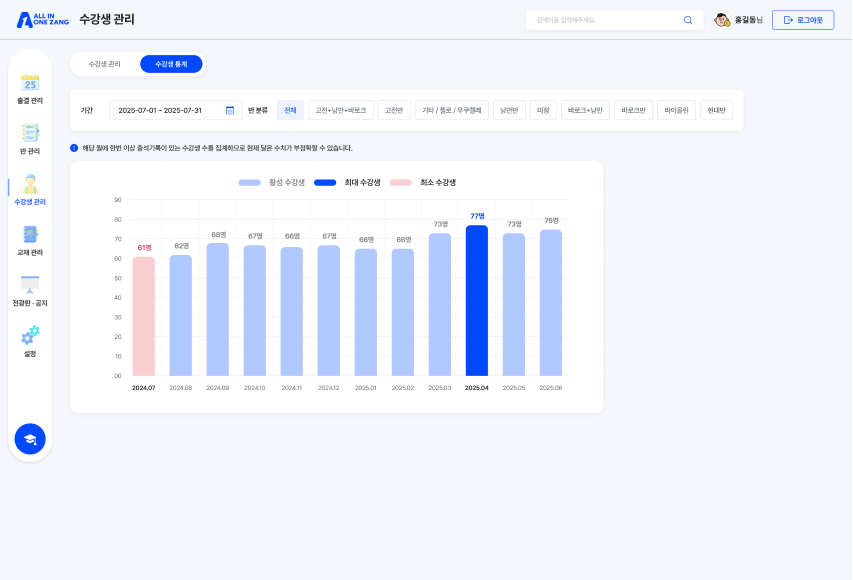Image resolution: width=853 pixels, height=580 pixels.
Task: Toggle the 바로크반 class filter
Action: 634,110
